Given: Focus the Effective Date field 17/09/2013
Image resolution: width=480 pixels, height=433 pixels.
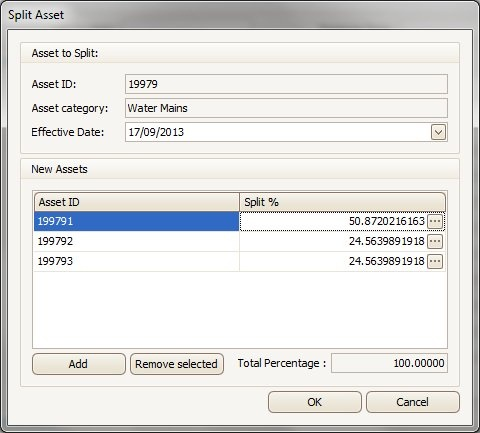Looking at the screenshot, I should [278, 132].
